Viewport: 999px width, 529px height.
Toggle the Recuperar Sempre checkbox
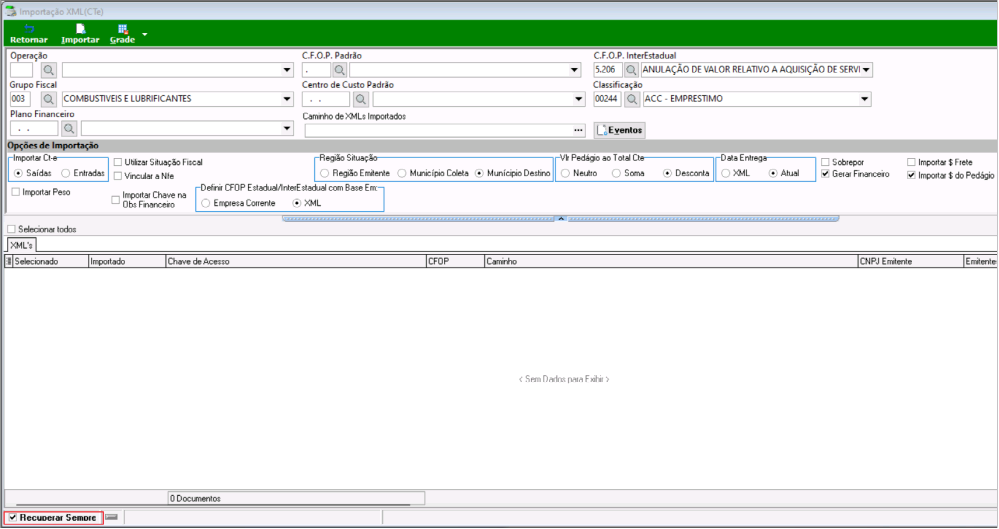tap(13, 518)
